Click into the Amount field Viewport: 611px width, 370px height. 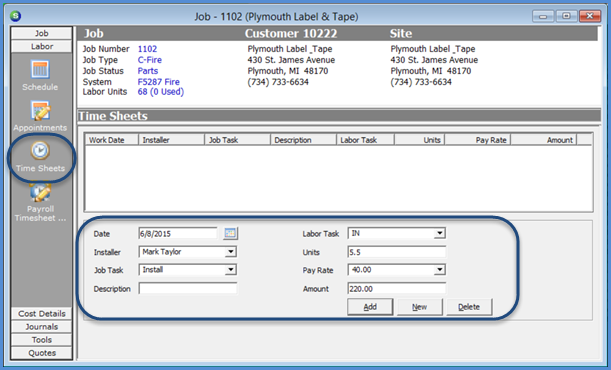pos(396,289)
